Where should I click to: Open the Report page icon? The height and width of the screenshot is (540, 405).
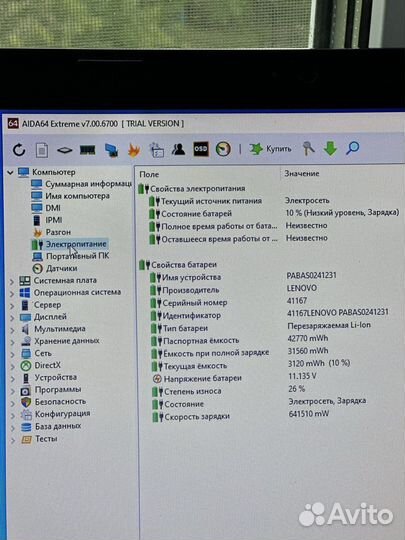pyautogui.click(x=42, y=150)
